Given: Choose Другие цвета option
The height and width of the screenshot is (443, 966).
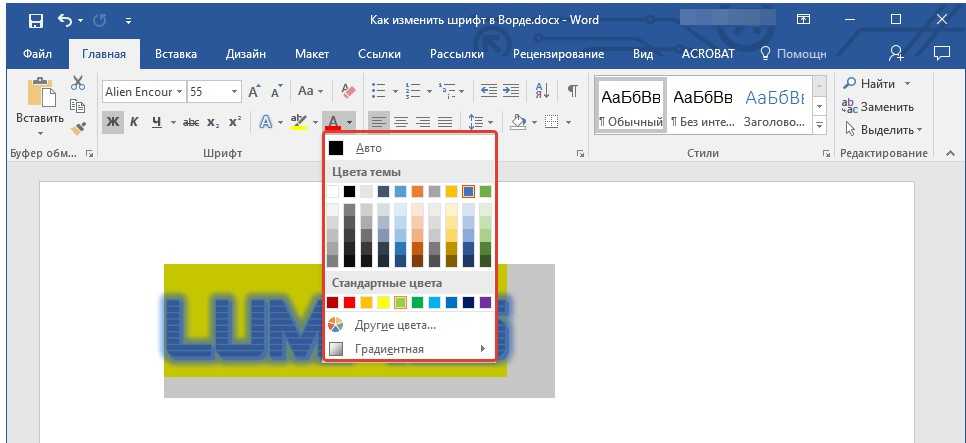Looking at the screenshot, I should (x=395, y=325).
